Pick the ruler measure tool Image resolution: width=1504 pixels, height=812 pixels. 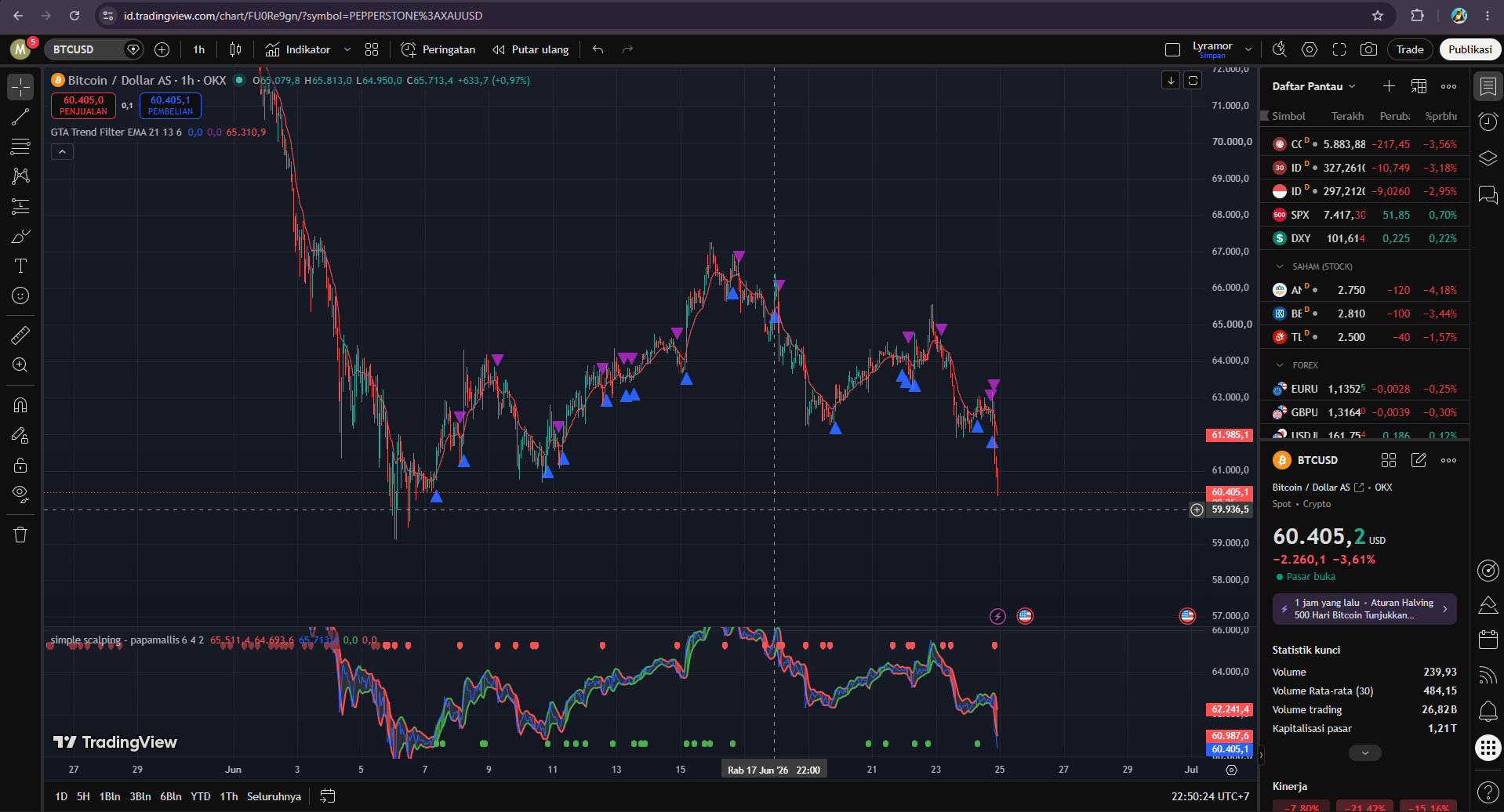point(20,335)
